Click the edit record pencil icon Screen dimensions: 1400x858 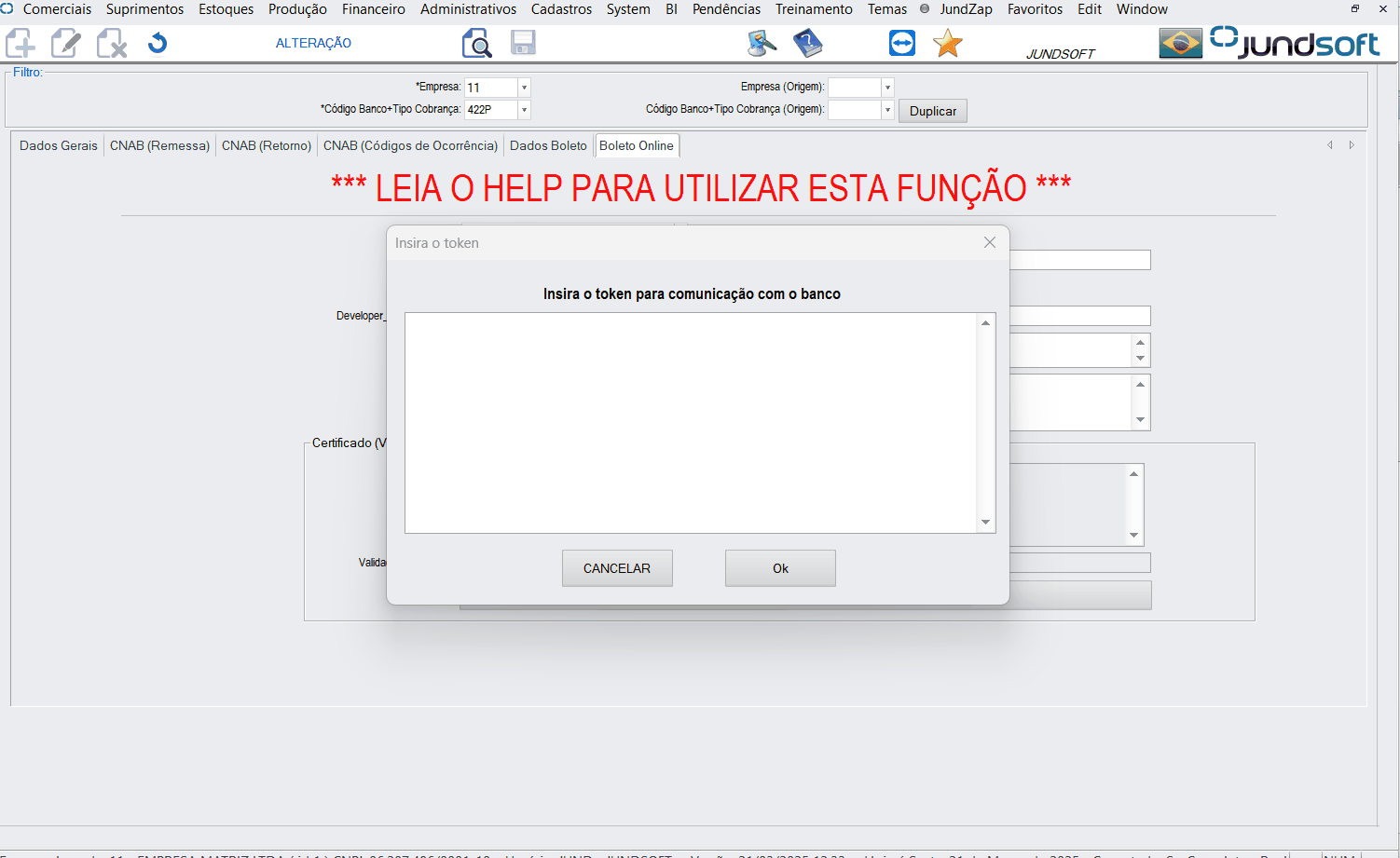(65, 43)
